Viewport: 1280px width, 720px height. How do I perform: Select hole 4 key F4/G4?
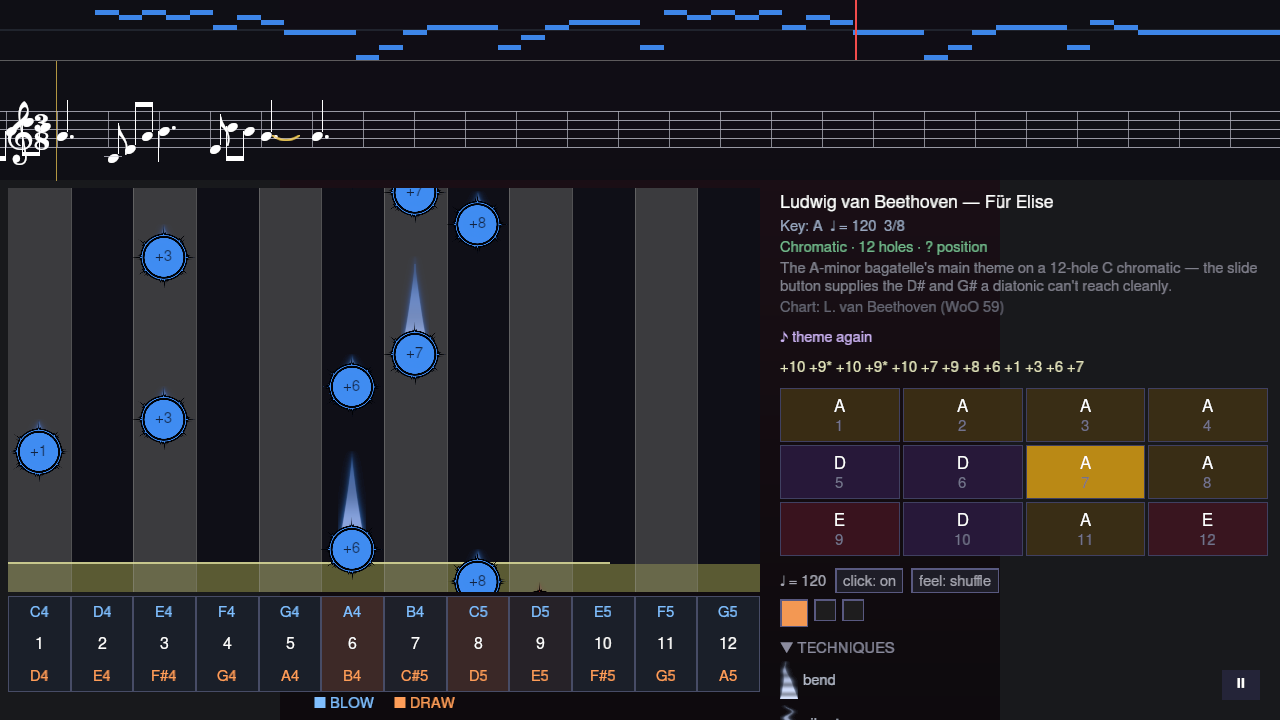click(x=227, y=644)
